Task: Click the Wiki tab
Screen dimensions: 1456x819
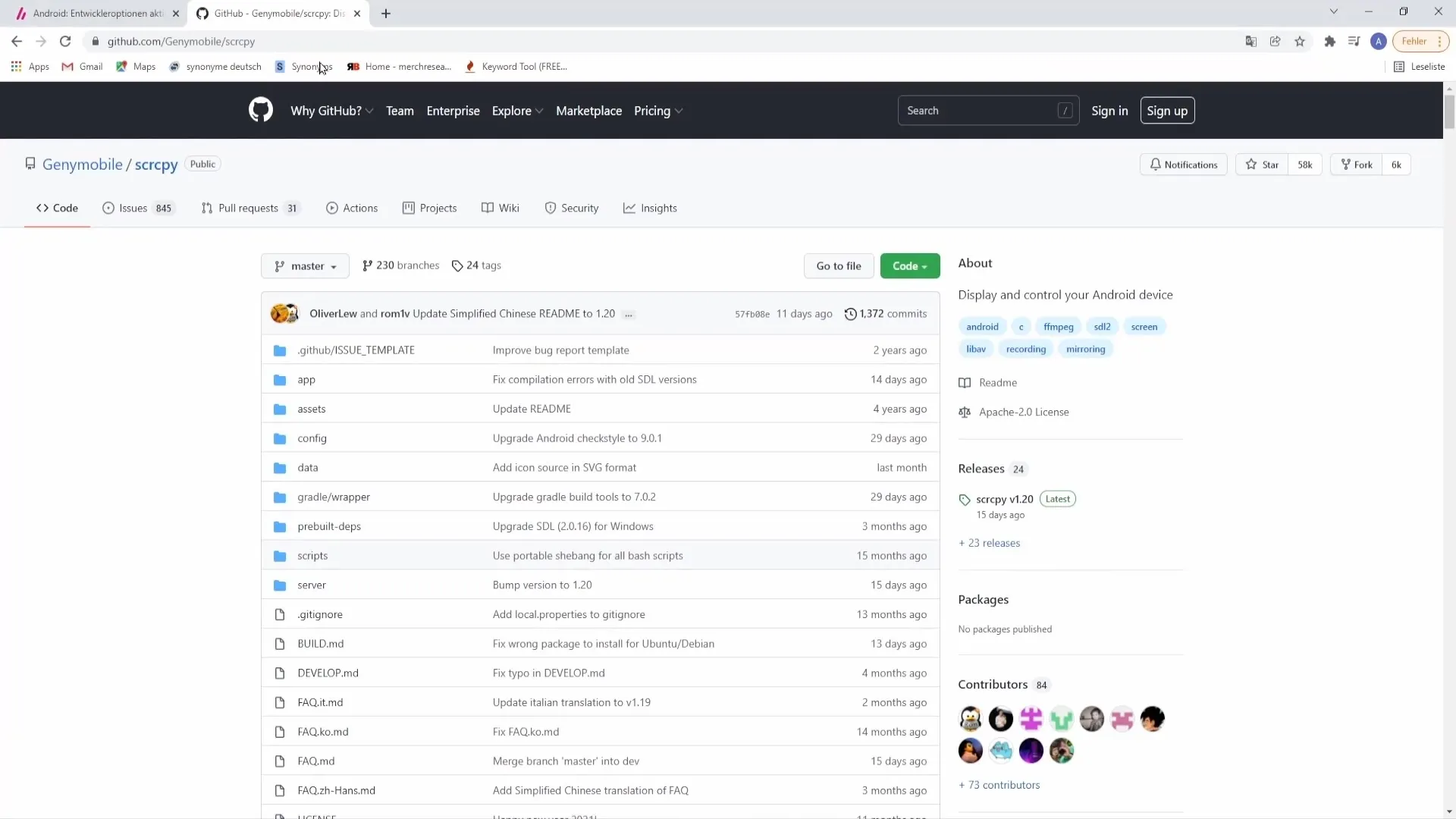Action: (x=508, y=207)
